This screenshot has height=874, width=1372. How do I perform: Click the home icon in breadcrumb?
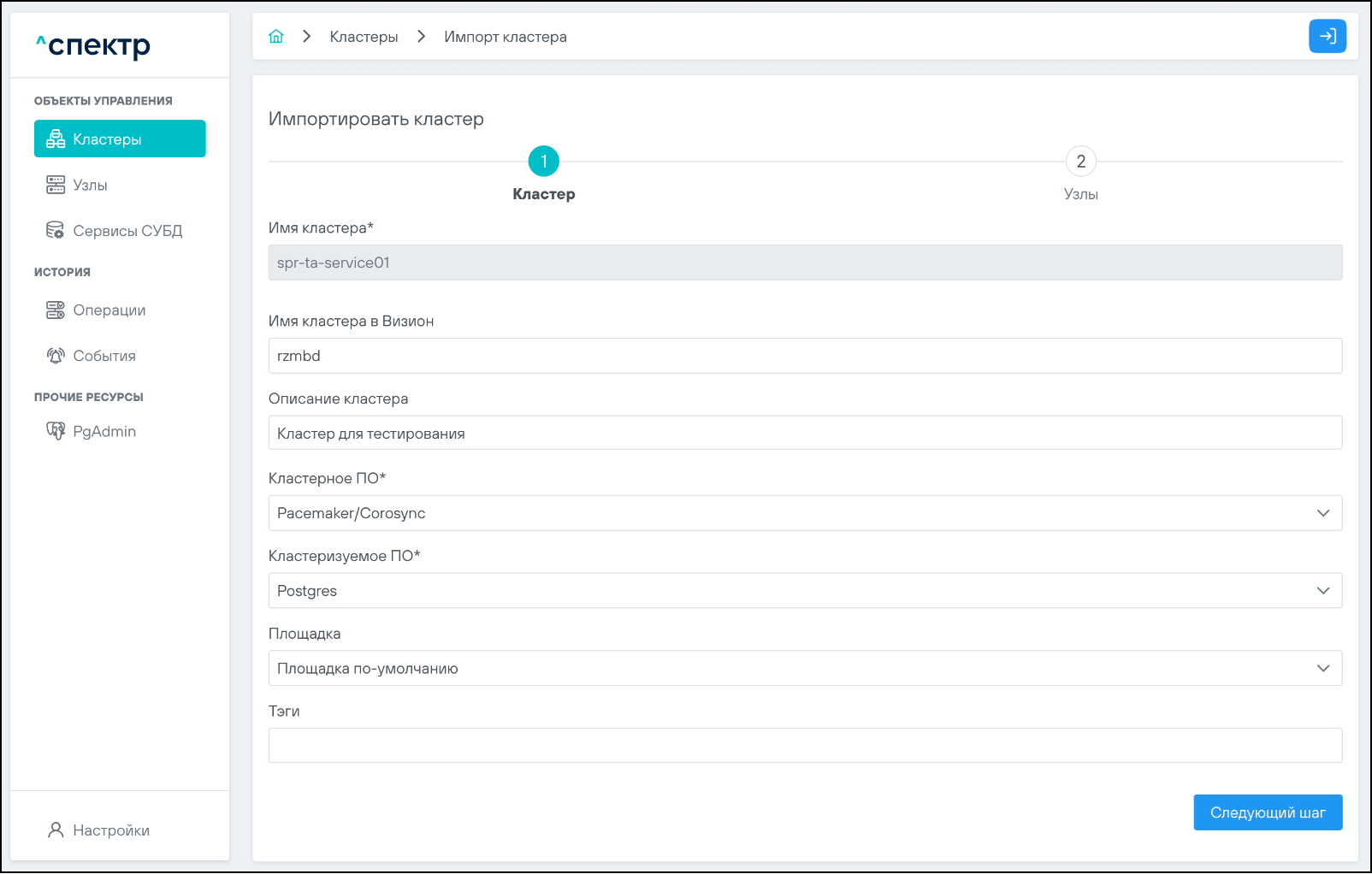tap(276, 37)
